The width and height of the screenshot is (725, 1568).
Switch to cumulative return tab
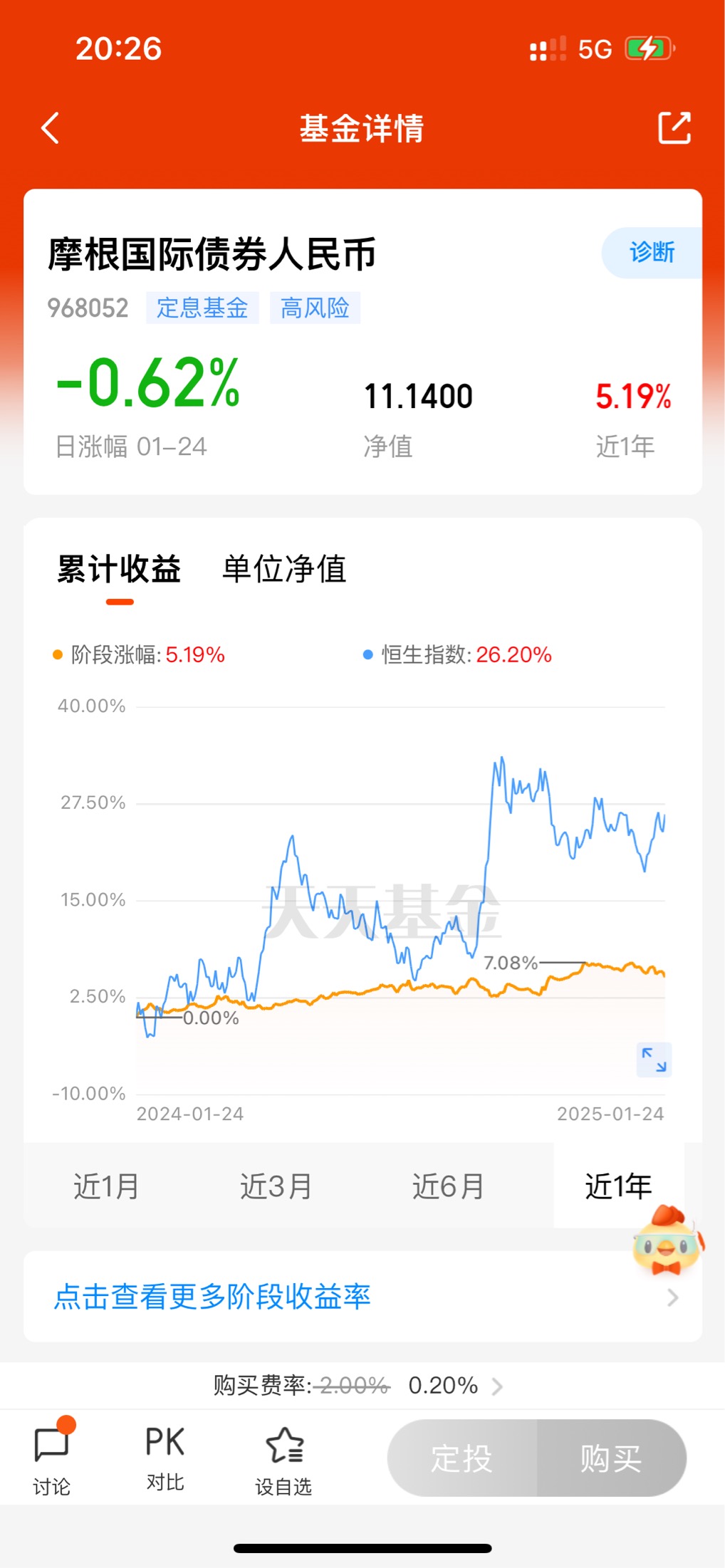[x=119, y=570]
